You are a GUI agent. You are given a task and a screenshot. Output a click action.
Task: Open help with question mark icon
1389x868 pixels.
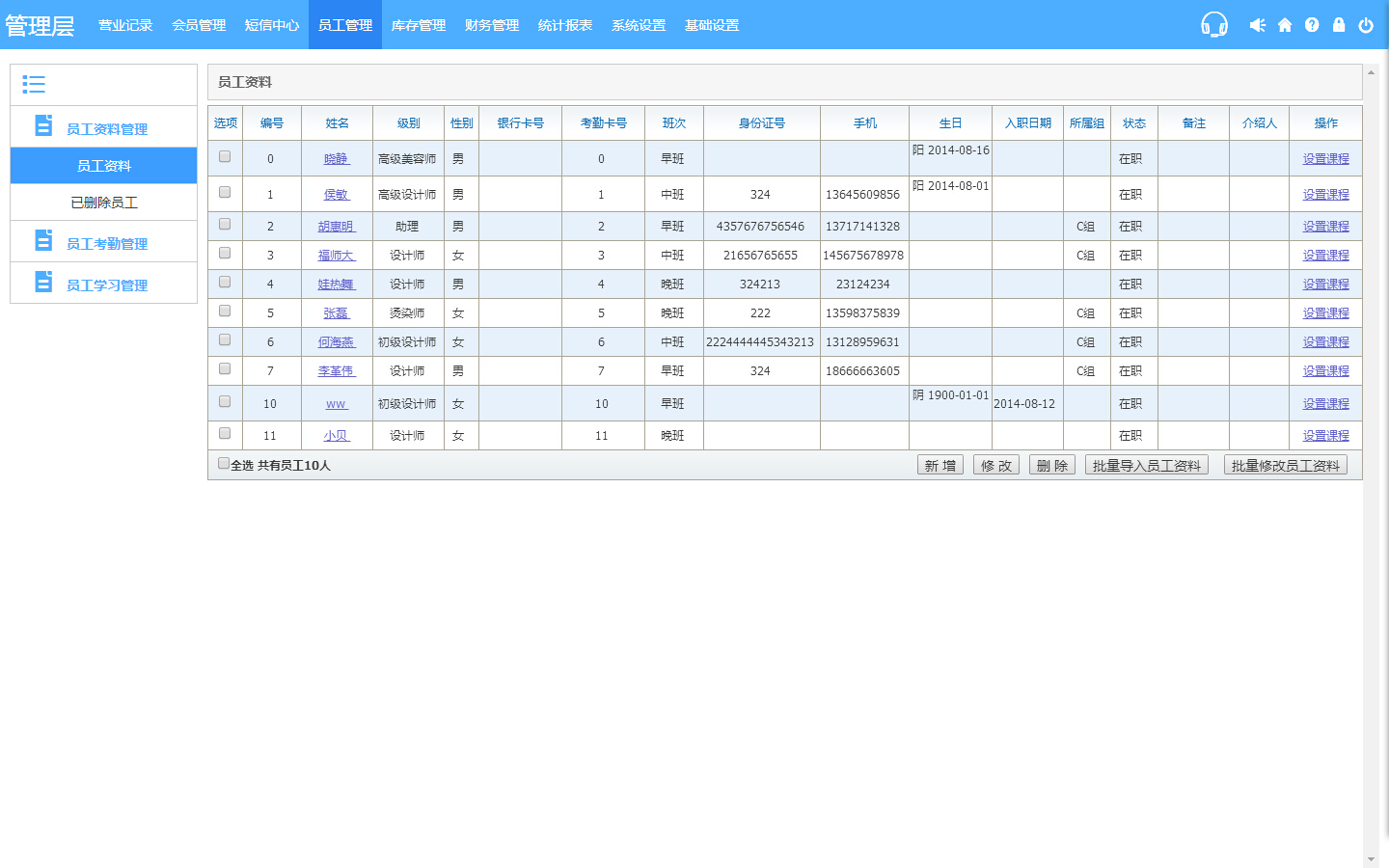[x=1312, y=25]
